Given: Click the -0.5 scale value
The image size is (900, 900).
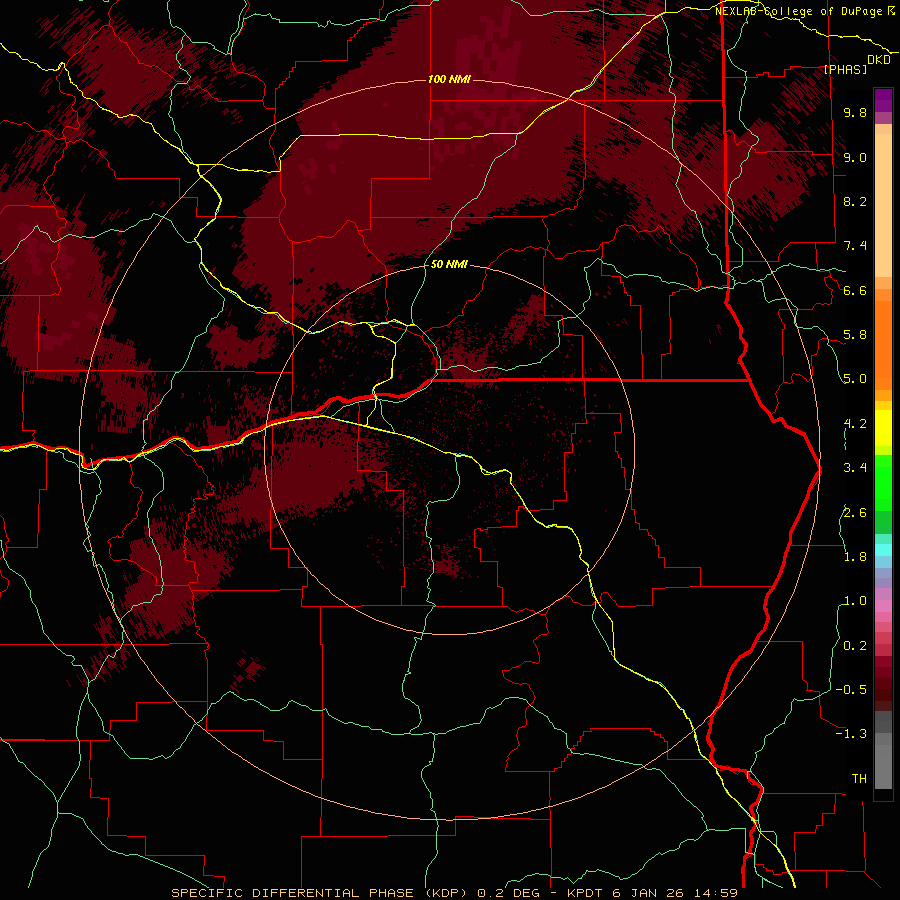Looking at the screenshot, I should [x=851, y=690].
